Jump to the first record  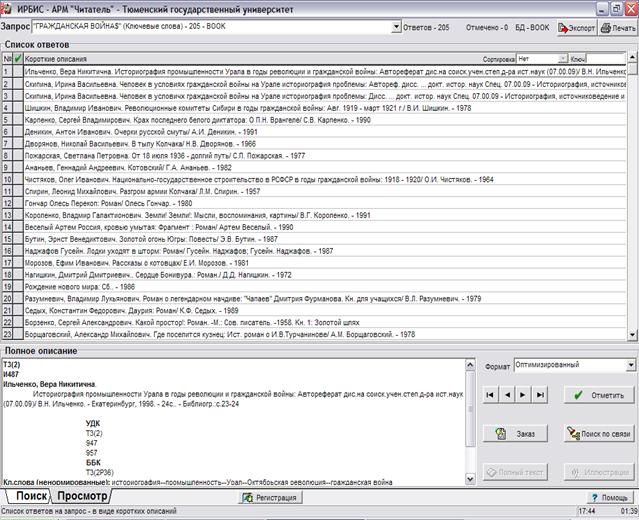point(490,395)
